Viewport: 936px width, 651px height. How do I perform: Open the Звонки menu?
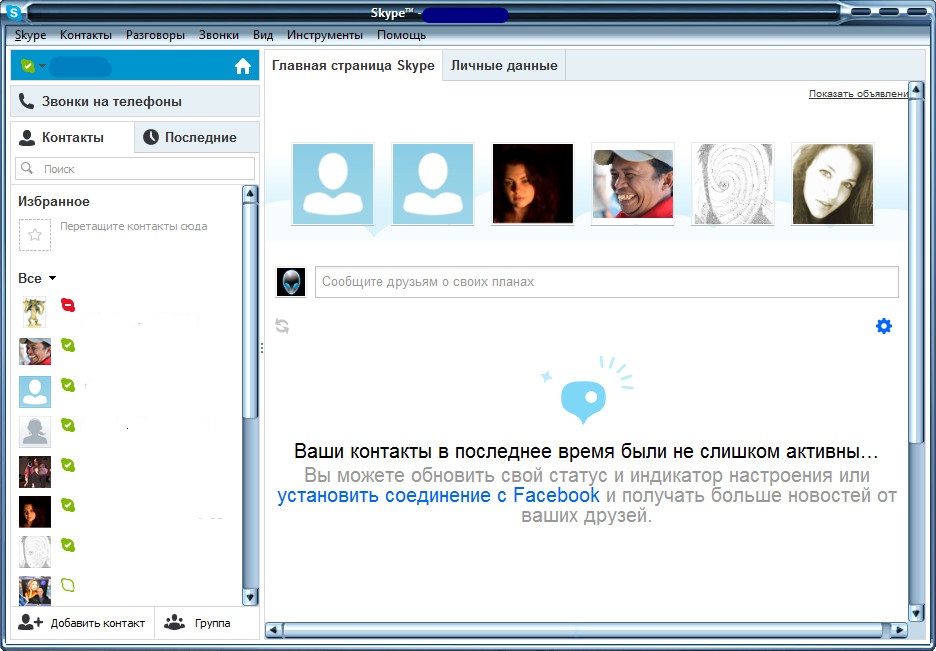218,35
